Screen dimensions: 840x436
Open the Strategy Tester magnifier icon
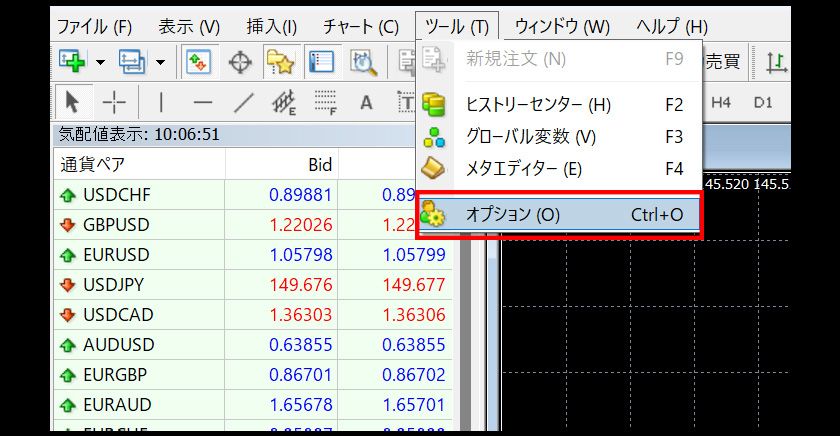point(362,62)
